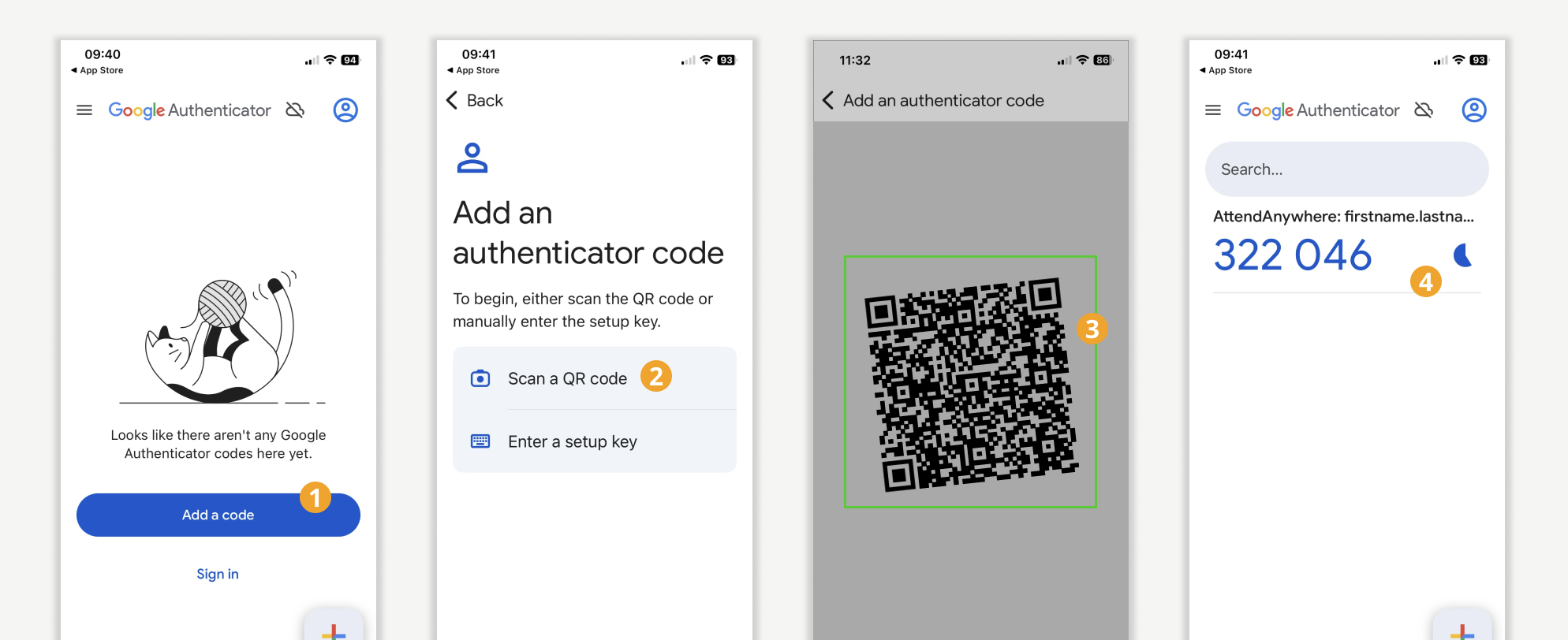This screenshot has height=640, width=1568.
Task: Tap the blue Add a code button
Action: pyautogui.click(x=218, y=515)
